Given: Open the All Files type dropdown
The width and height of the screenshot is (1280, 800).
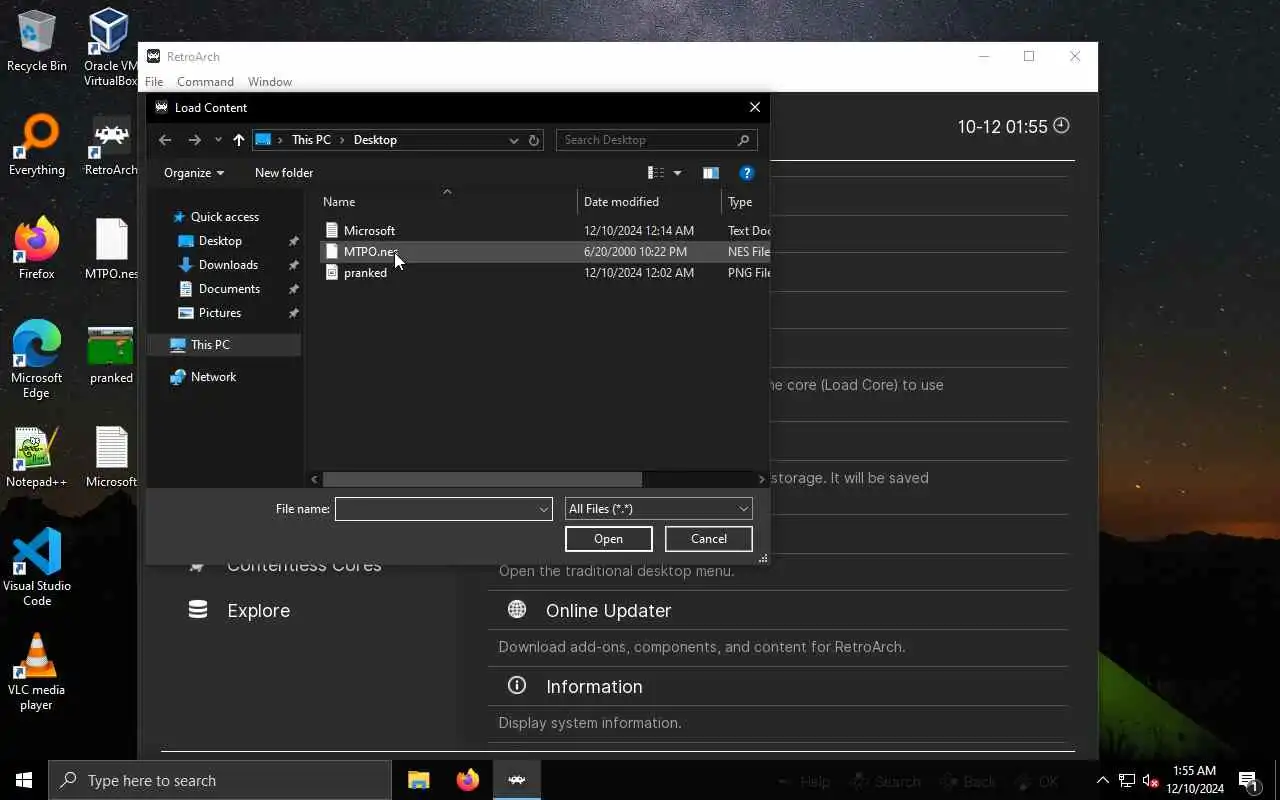Looking at the screenshot, I should pyautogui.click(x=658, y=509).
